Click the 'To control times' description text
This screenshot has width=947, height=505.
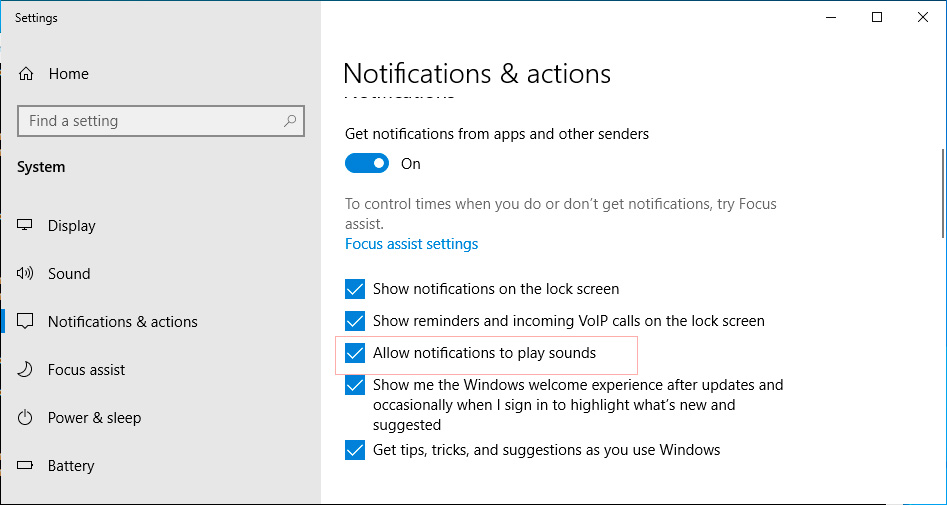tap(560, 214)
